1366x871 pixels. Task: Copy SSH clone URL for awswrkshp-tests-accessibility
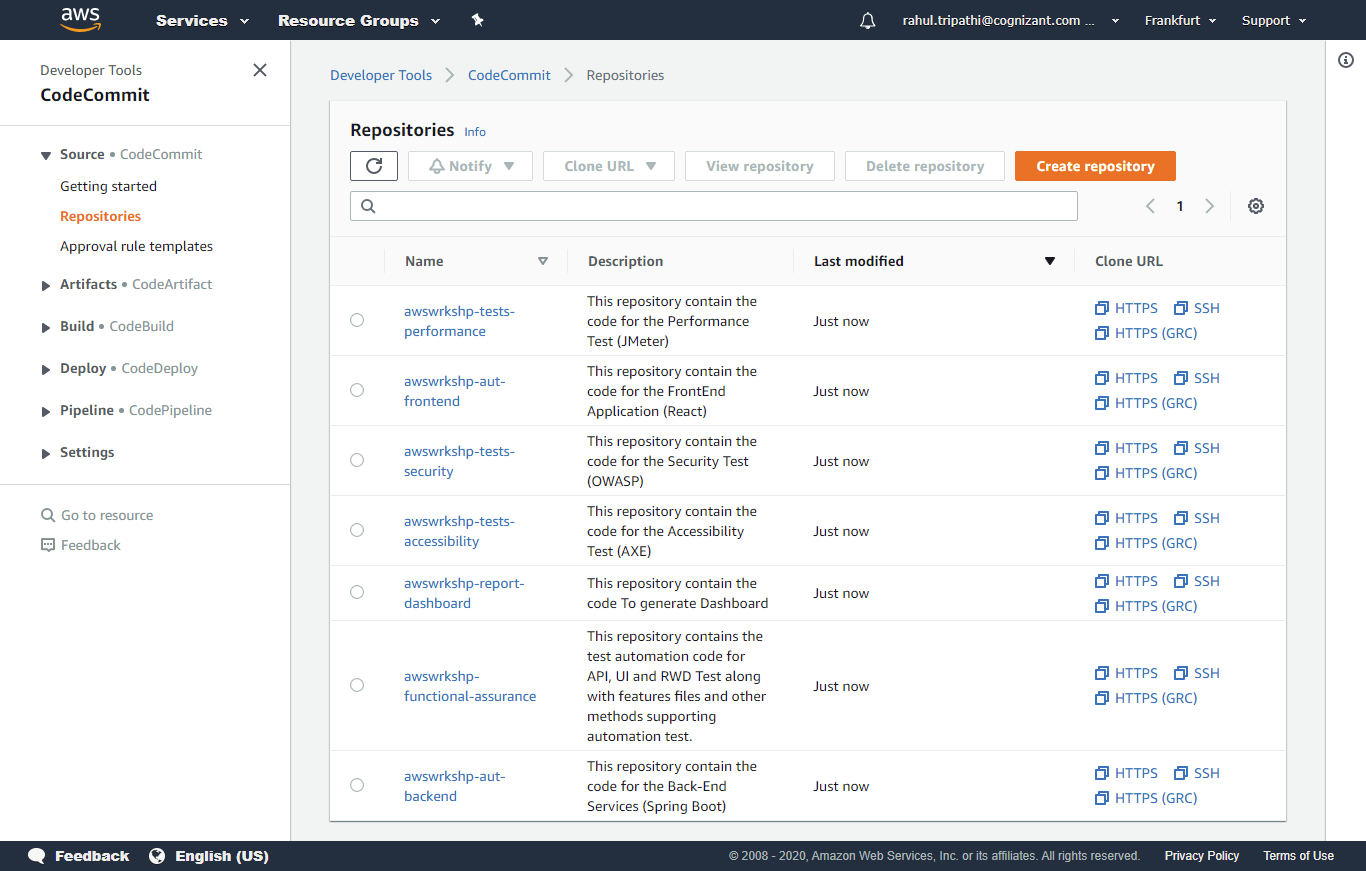click(1197, 518)
